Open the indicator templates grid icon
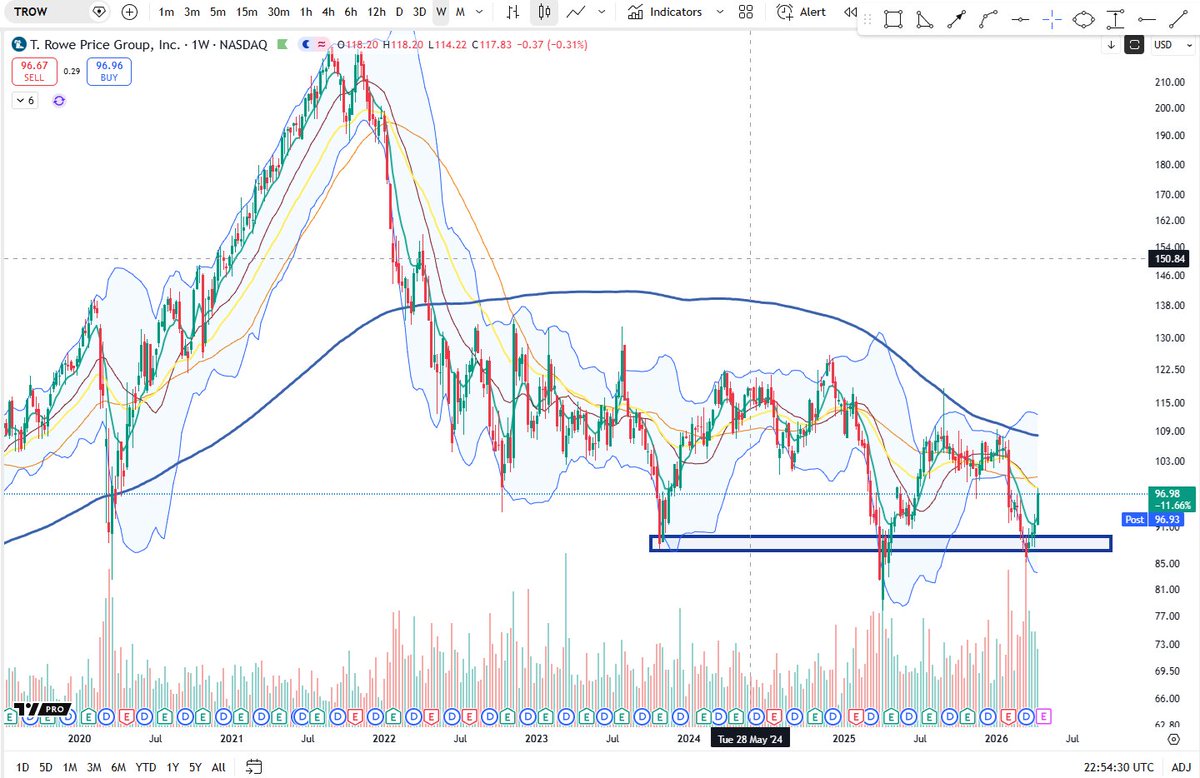The height and width of the screenshot is (778, 1200). 746,12
